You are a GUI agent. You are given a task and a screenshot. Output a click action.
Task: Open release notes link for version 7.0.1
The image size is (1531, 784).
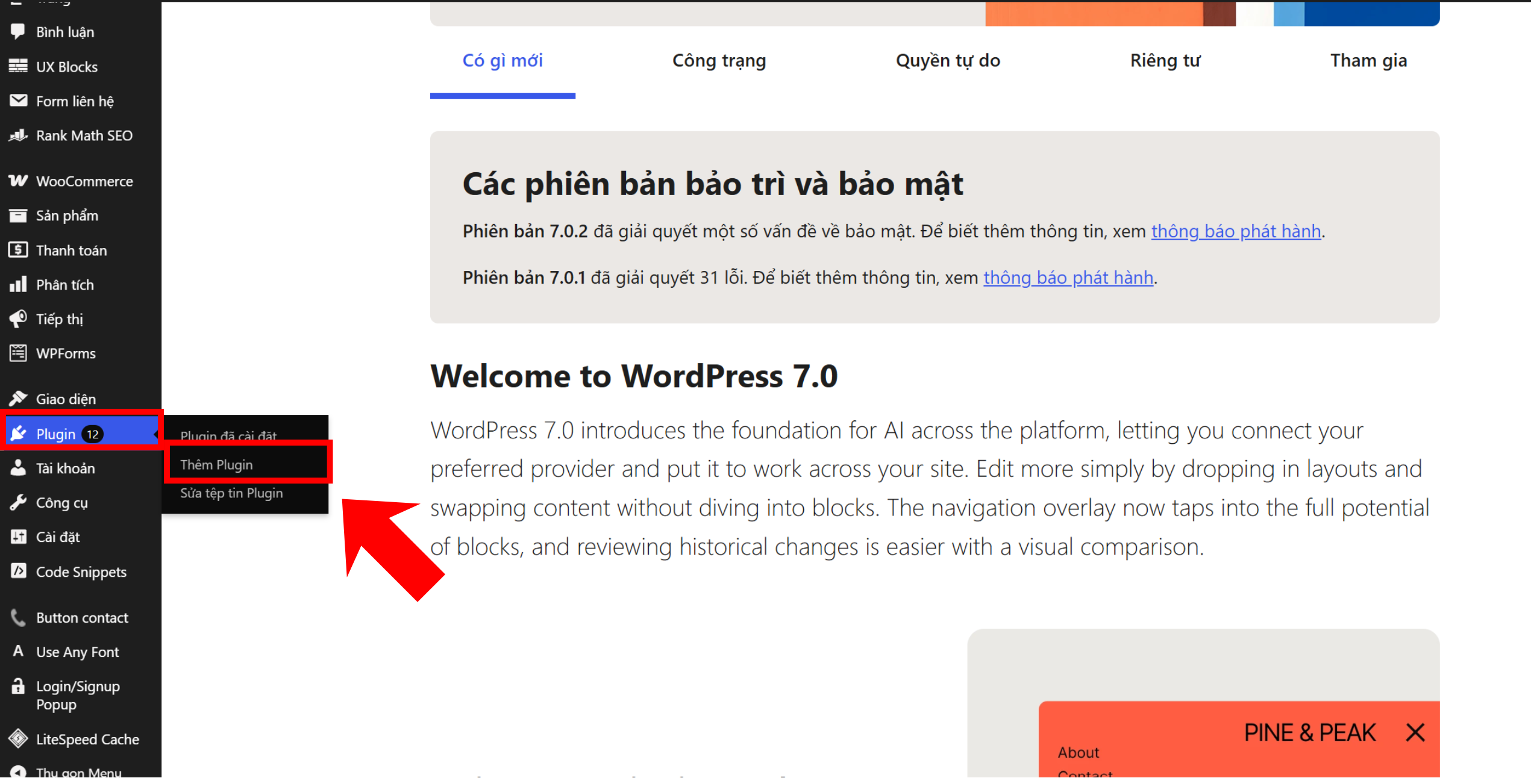click(x=1068, y=278)
